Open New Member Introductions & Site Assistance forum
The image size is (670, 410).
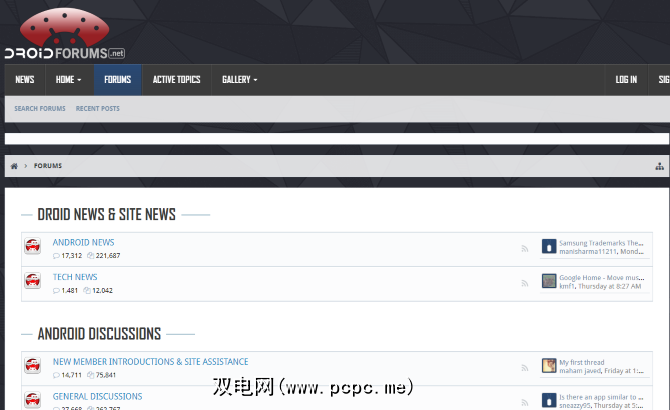click(x=150, y=362)
